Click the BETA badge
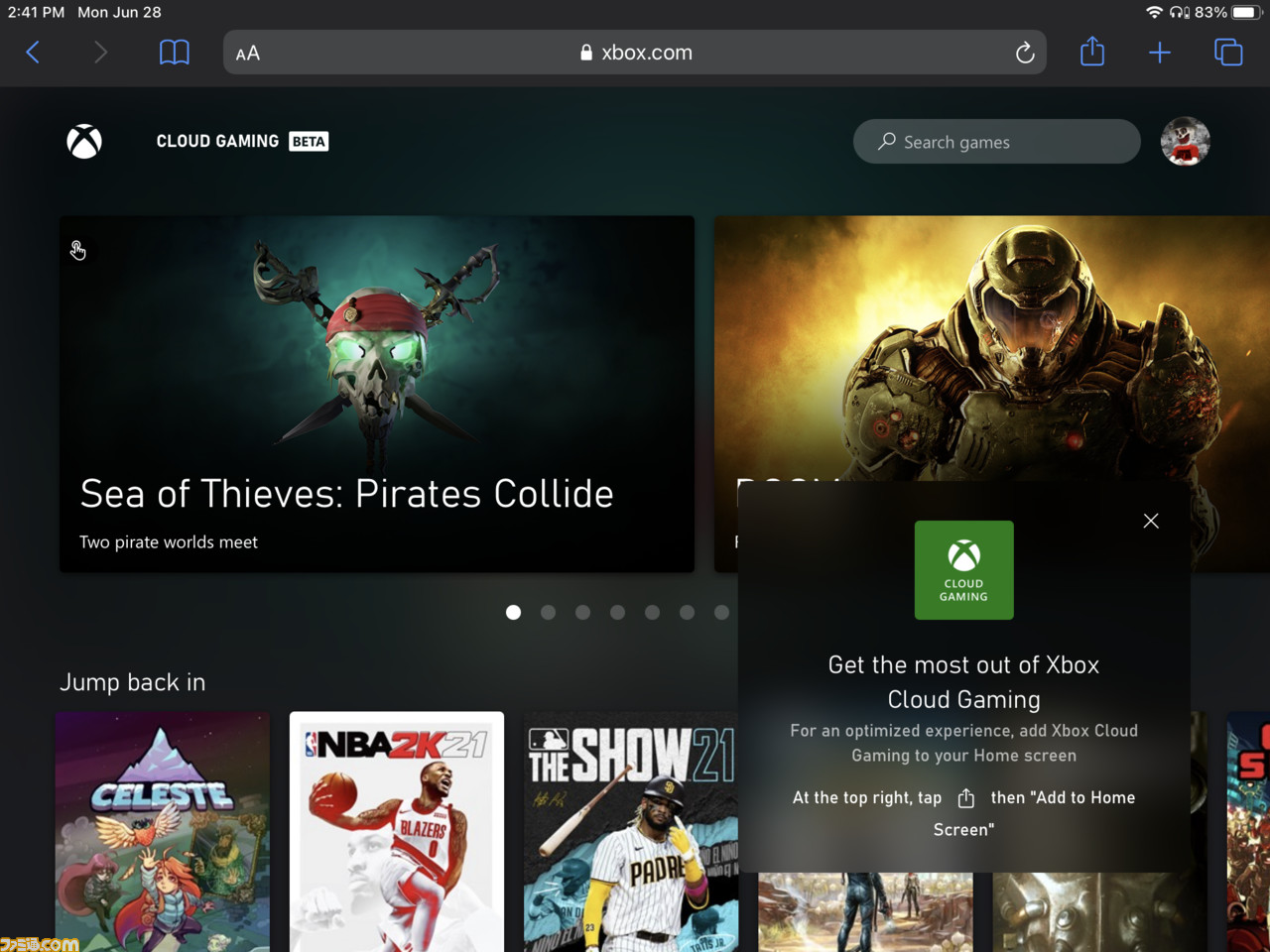This screenshot has width=1270, height=952. pyautogui.click(x=309, y=142)
